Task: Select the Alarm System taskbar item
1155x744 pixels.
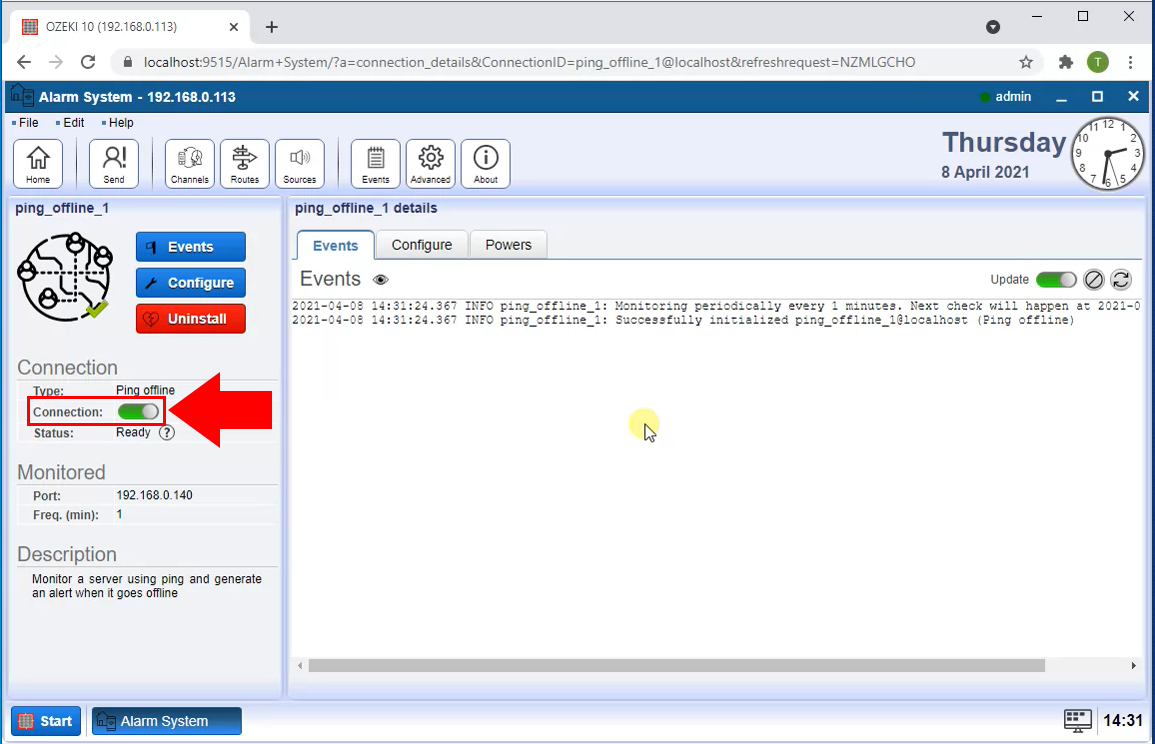Action: [x=166, y=720]
